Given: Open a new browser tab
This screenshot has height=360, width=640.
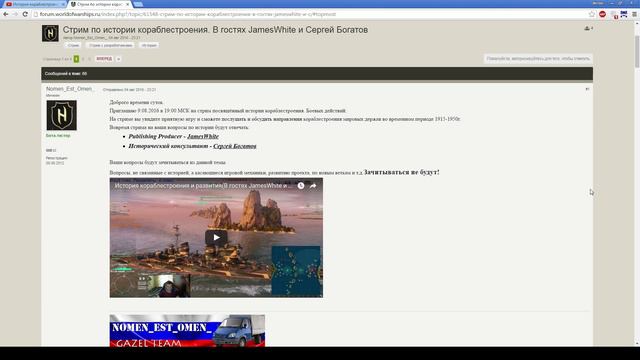Looking at the screenshot, I should pos(138,4).
